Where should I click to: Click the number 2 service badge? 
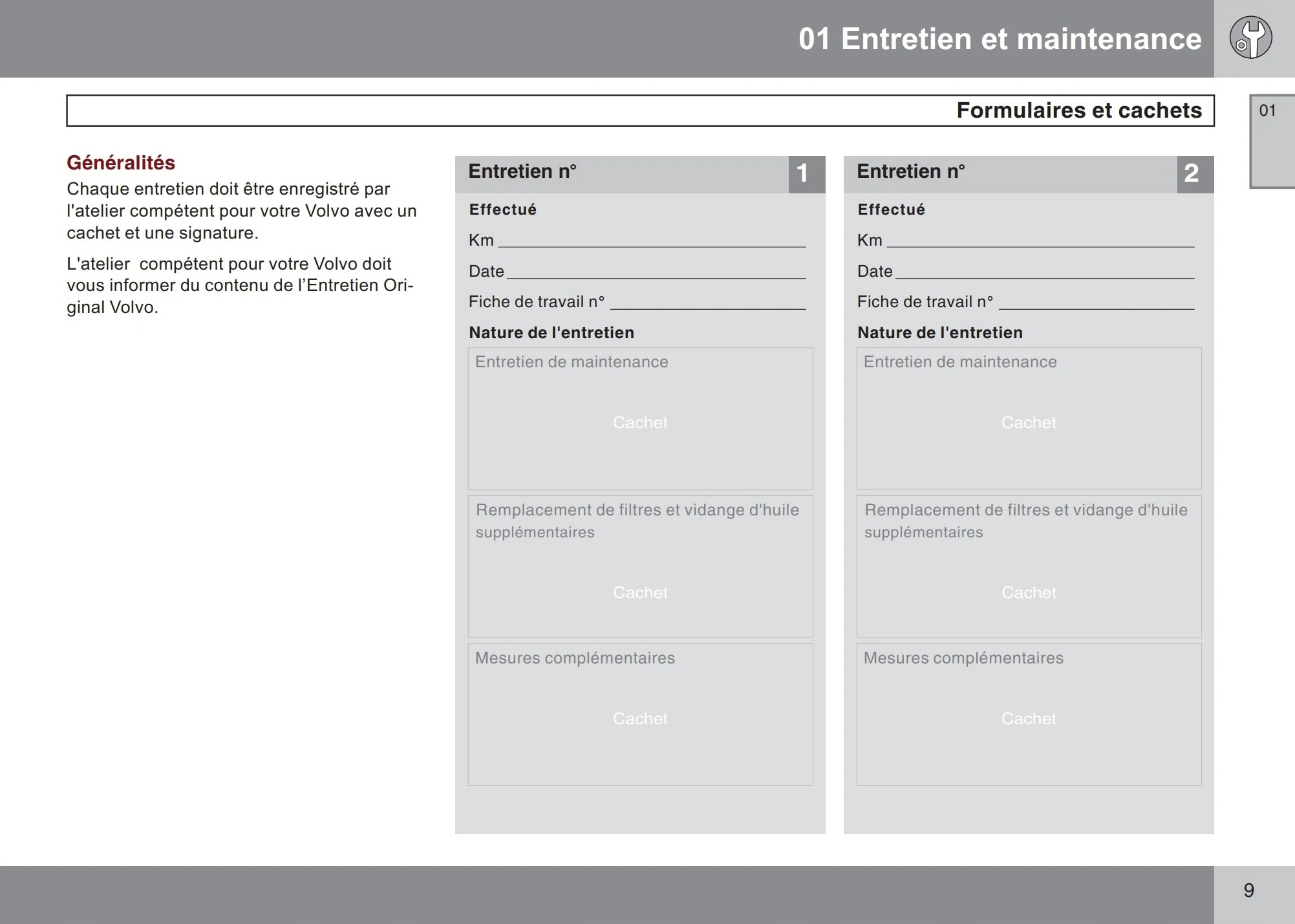1195,174
